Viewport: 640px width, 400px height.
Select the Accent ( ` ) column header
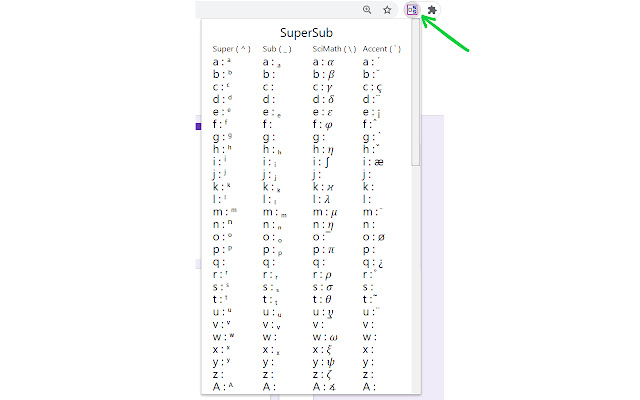coord(381,49)
